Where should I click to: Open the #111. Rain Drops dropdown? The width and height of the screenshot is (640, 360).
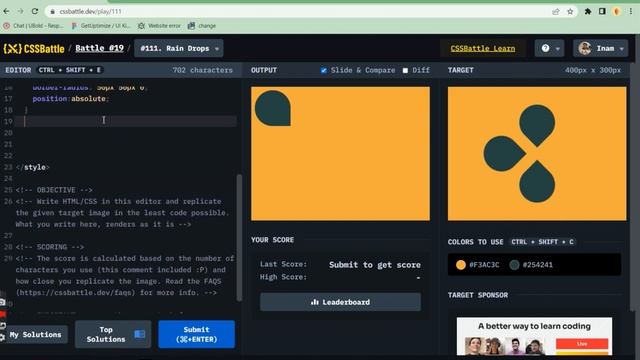tap(179, 48)
